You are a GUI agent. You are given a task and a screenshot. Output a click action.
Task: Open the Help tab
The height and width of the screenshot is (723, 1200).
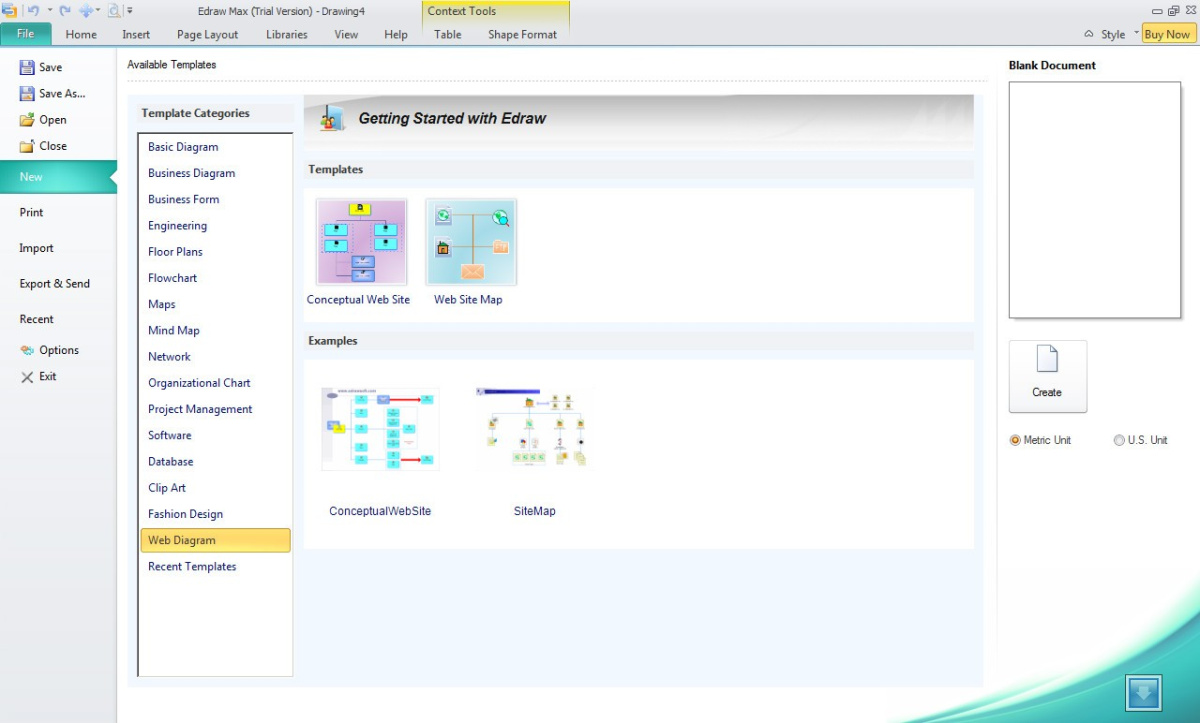coord(396,34)
